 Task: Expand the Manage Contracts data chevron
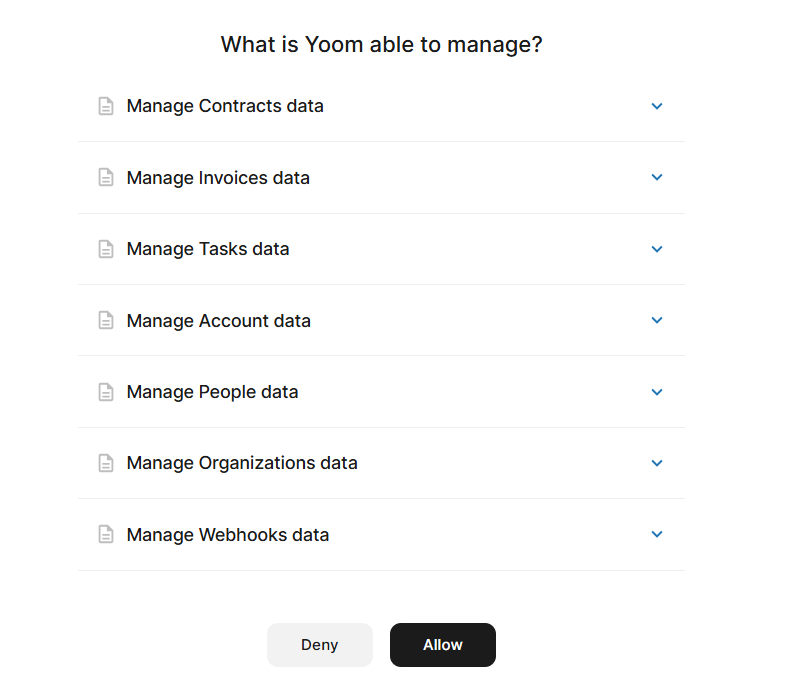point(657,106)
